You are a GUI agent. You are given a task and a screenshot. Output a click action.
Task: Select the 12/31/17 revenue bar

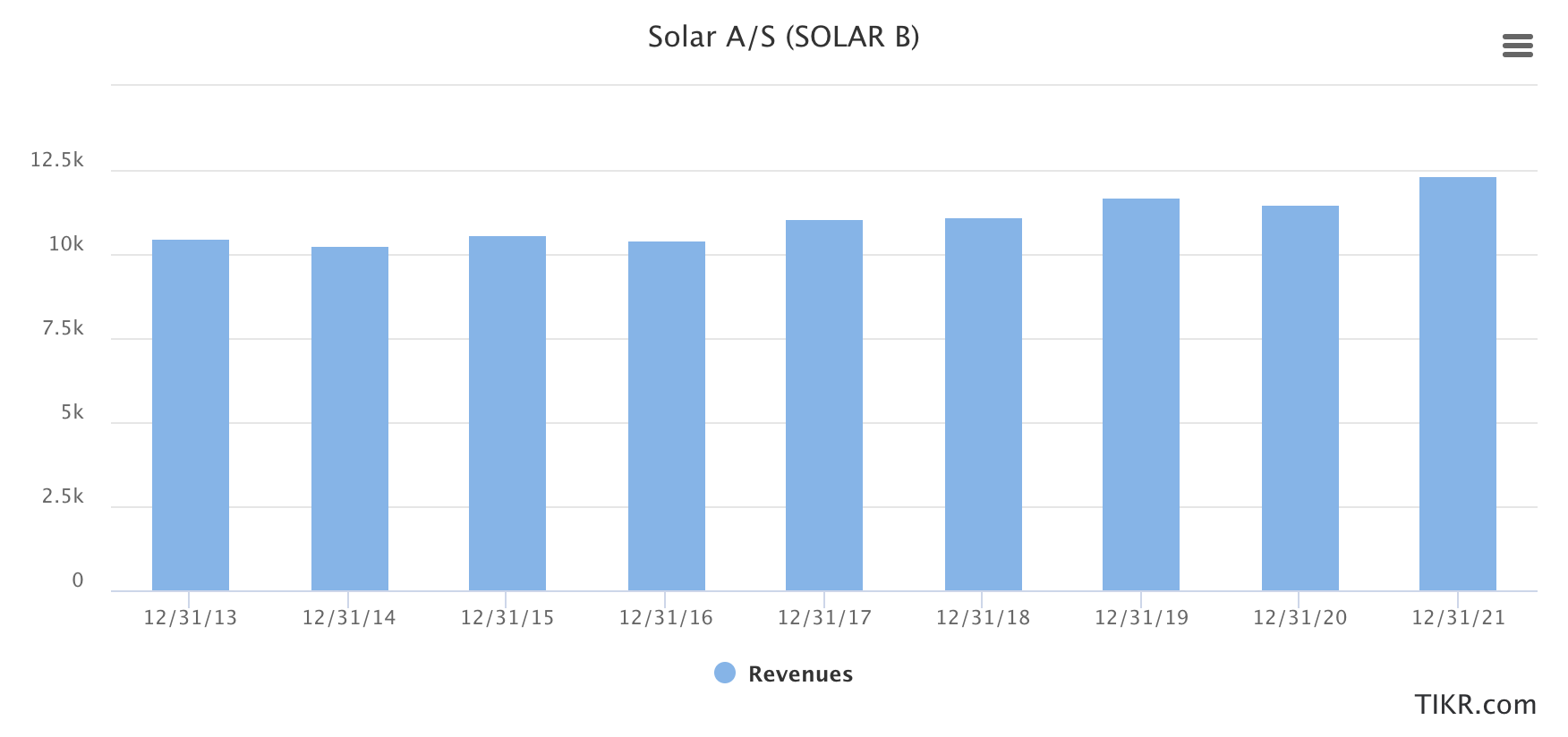coord(824,405)
